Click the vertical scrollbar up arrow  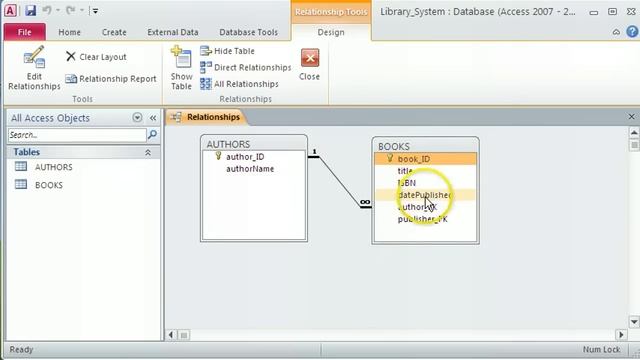pos(633,132)
